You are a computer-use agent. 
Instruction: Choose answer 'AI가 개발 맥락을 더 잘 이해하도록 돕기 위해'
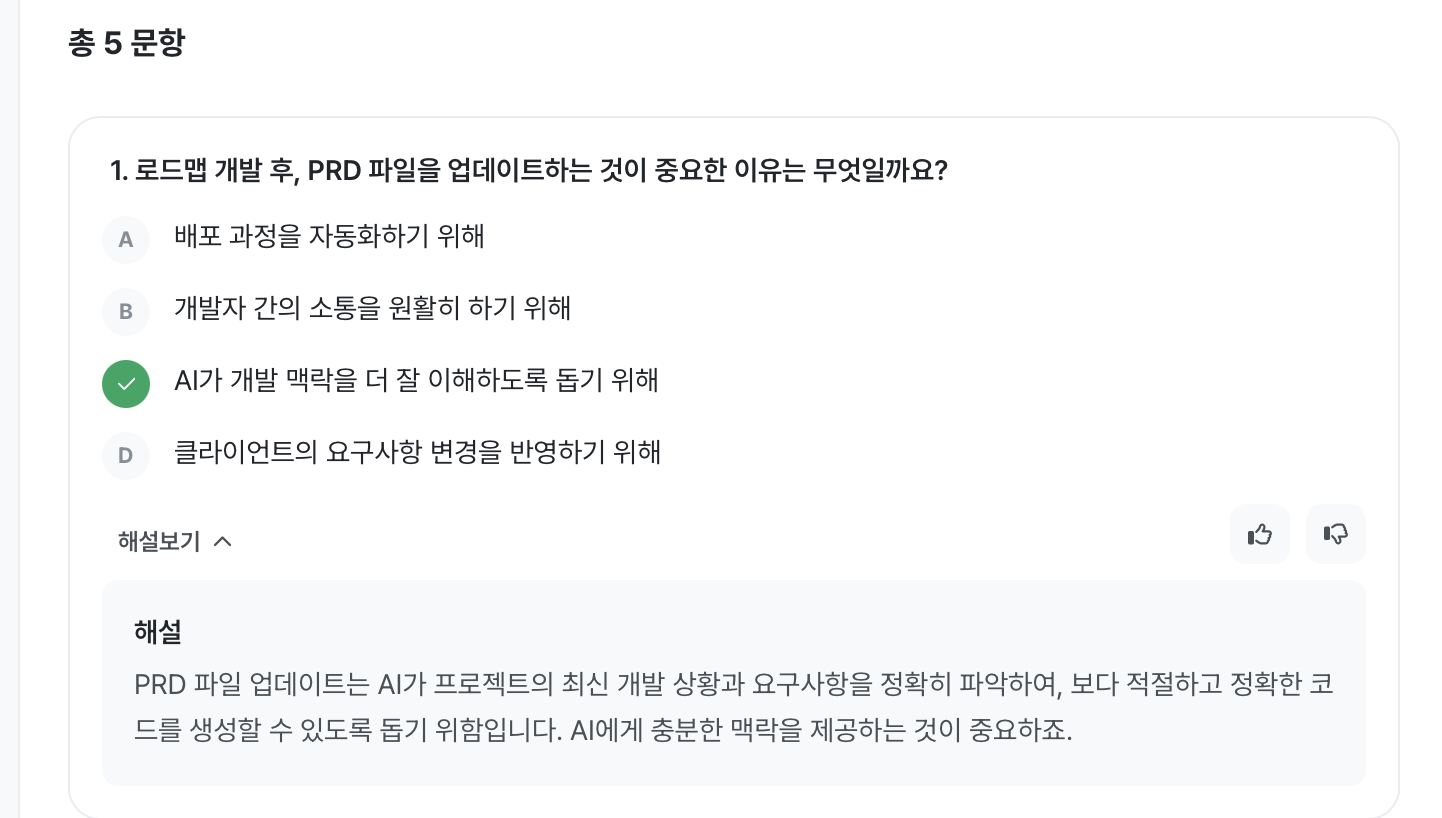tap(416, 381)
